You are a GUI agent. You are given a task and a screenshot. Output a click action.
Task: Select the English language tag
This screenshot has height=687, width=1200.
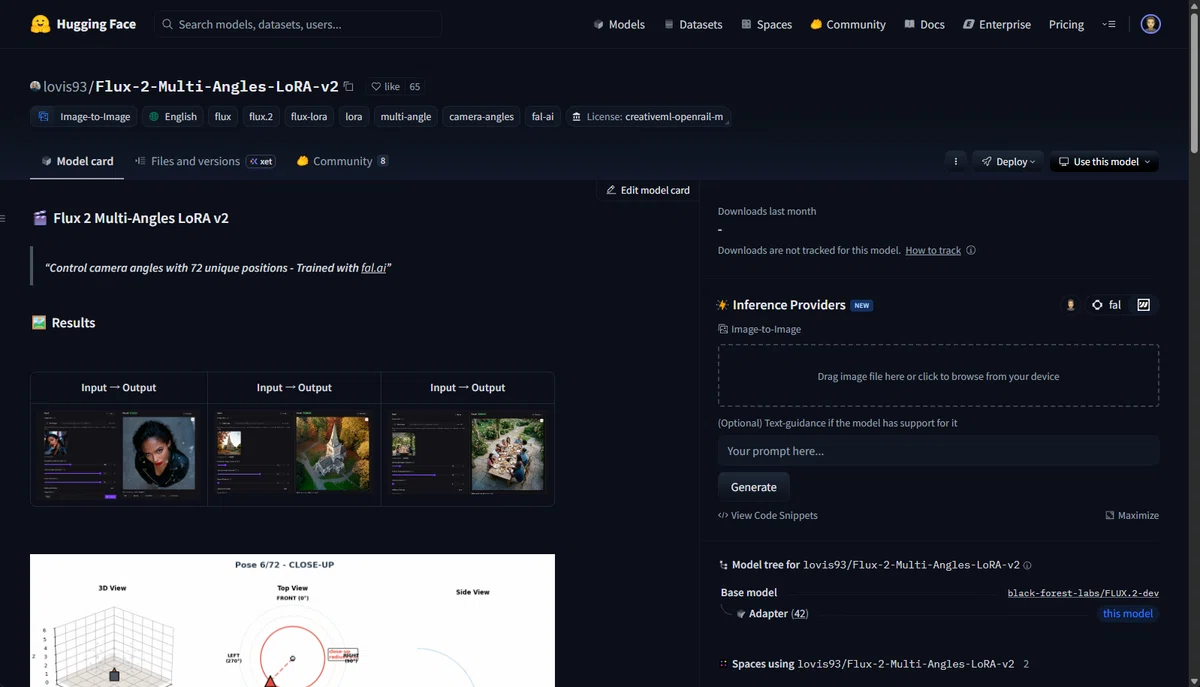[x=173, y=116]
